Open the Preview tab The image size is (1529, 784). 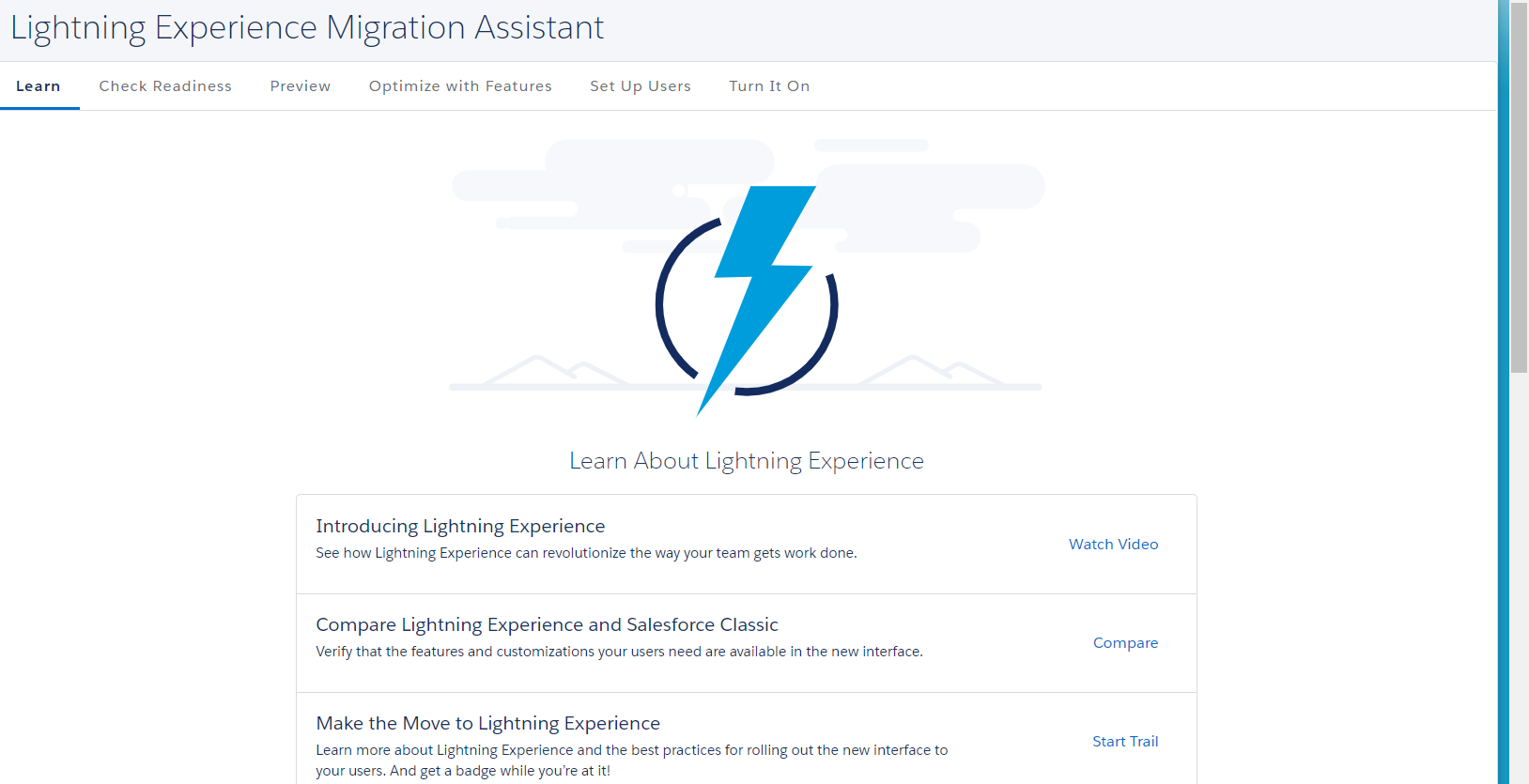click(300, 85)
